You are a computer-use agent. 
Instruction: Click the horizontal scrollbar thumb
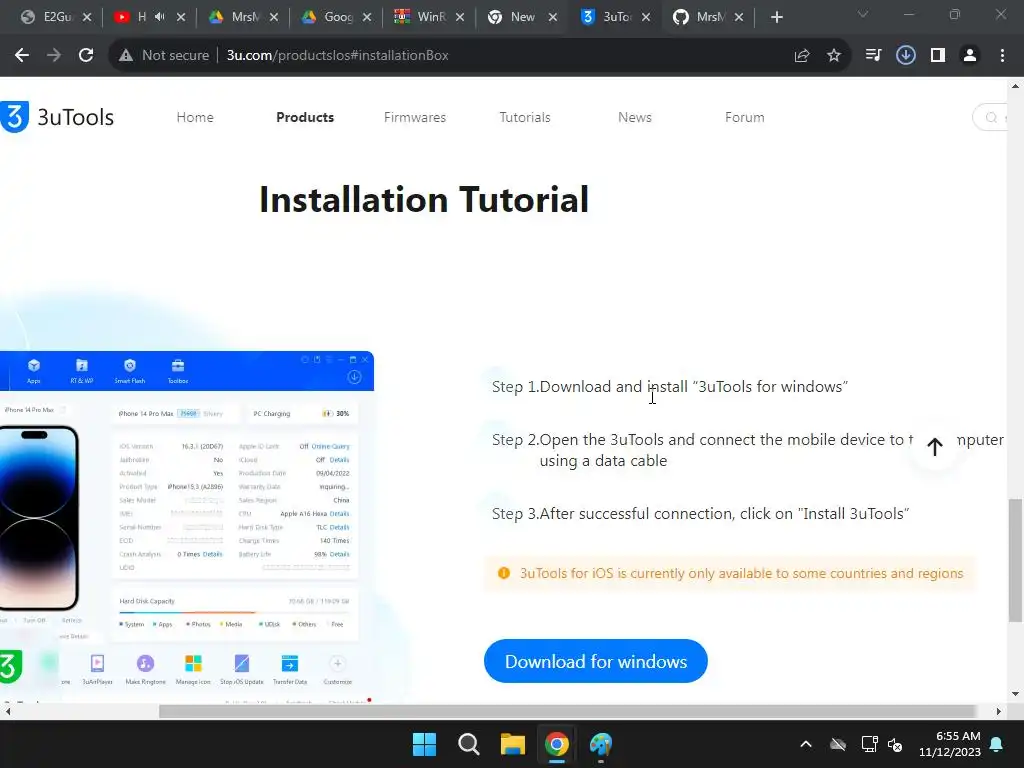(x=568, y=711)
